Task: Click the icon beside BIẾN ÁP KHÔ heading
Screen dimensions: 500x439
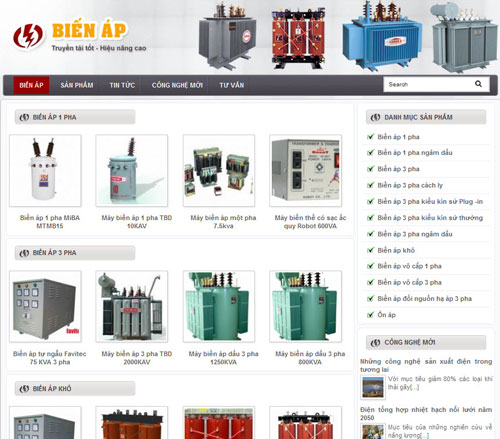Action: [x=24, y=389]
